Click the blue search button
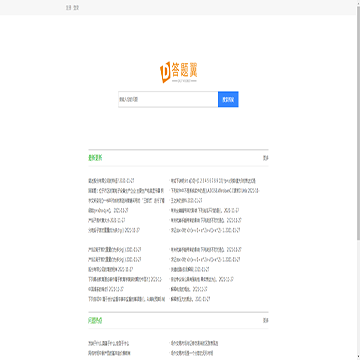Viewport: 360px width, 360px height. pos(228,99)
